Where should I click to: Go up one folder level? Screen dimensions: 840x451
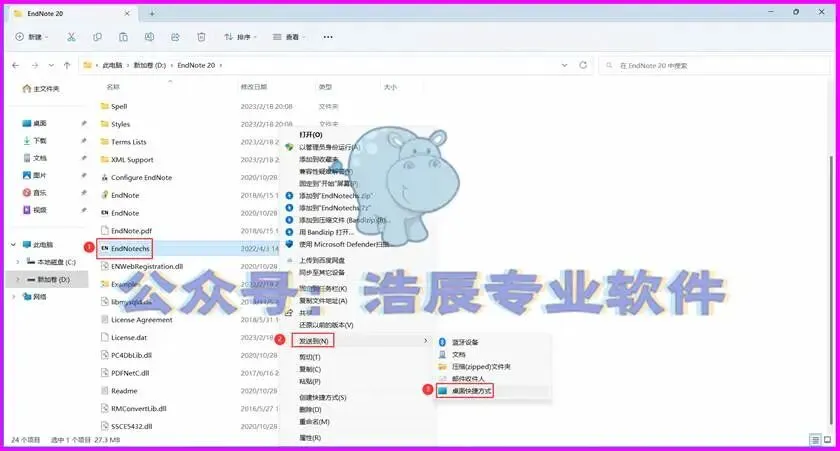[67, 65]
